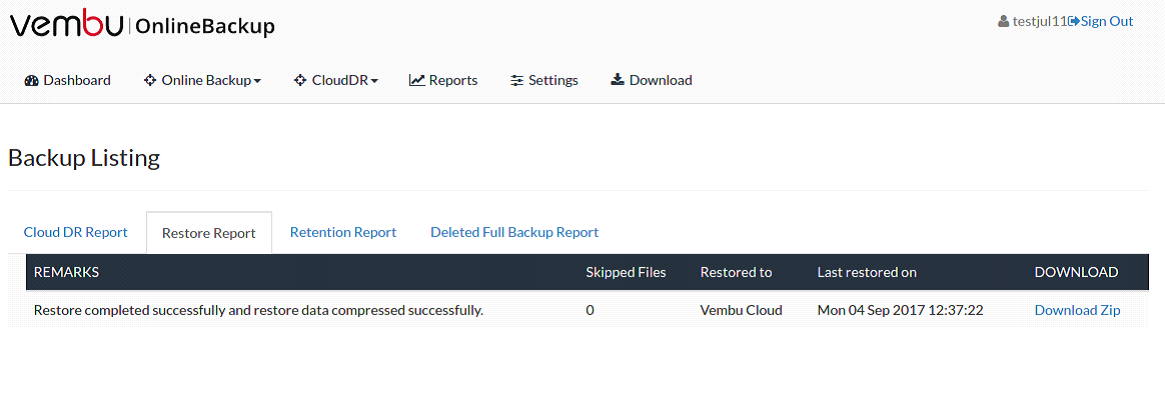The width and height of the screenshot is (1165, 403).
Task: Click the Online Backup crosshair icon
Action: click(150, 80)
